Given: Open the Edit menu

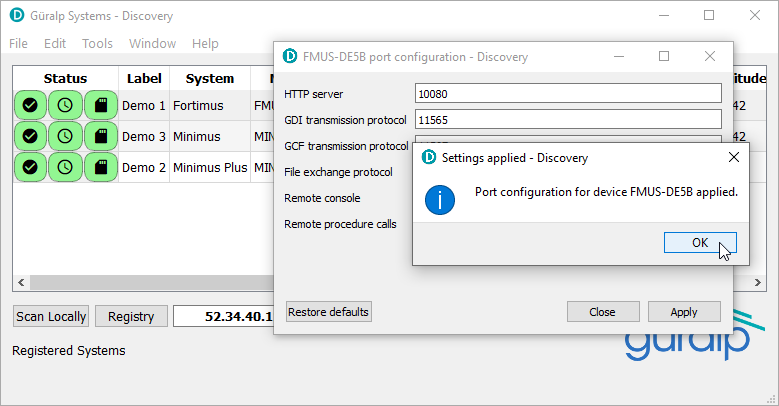Looking at the screenshot, I should click(55, 44).
